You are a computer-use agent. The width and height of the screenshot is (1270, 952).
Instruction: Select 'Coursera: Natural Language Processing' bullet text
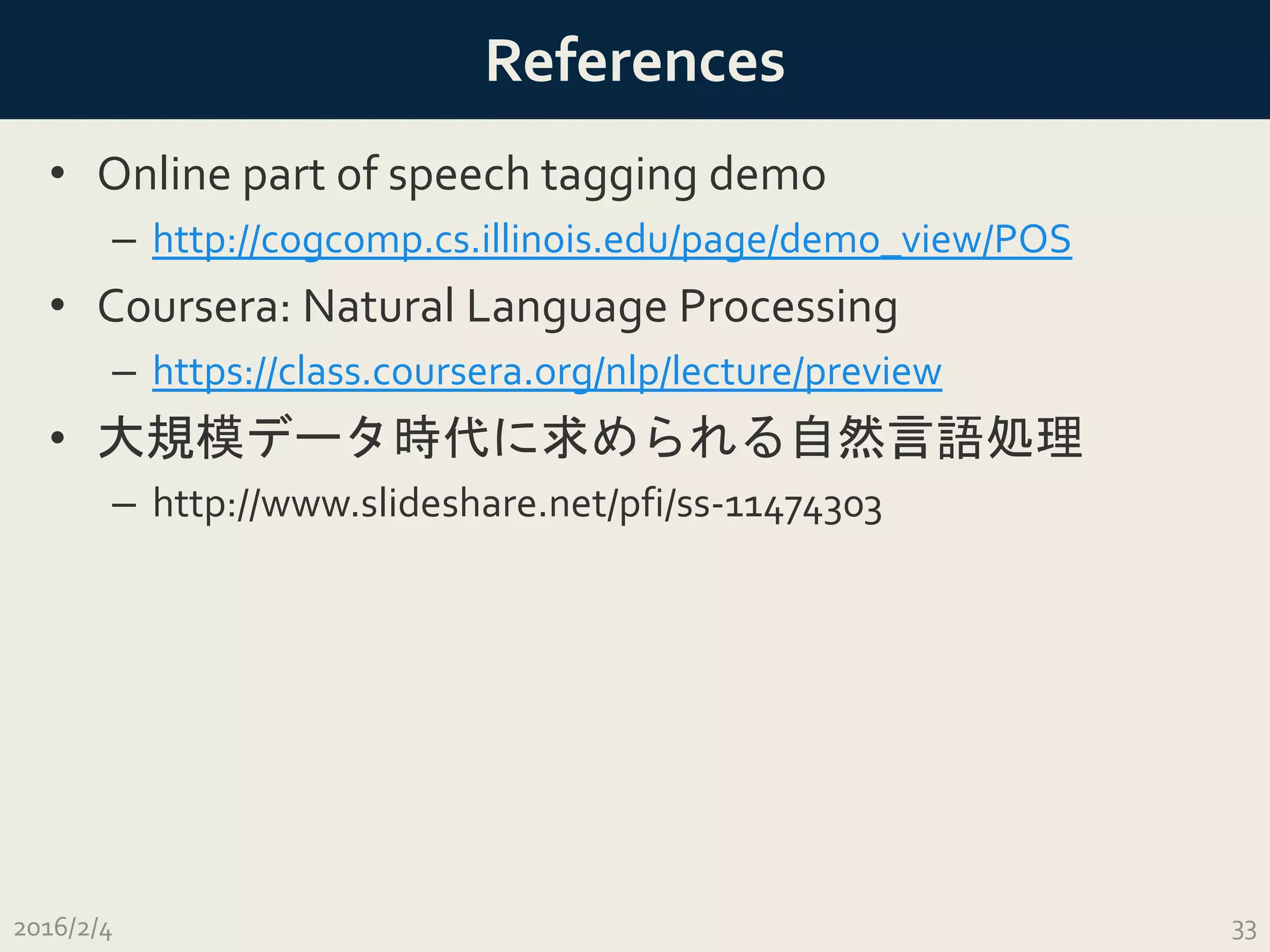tap(497, 308)
